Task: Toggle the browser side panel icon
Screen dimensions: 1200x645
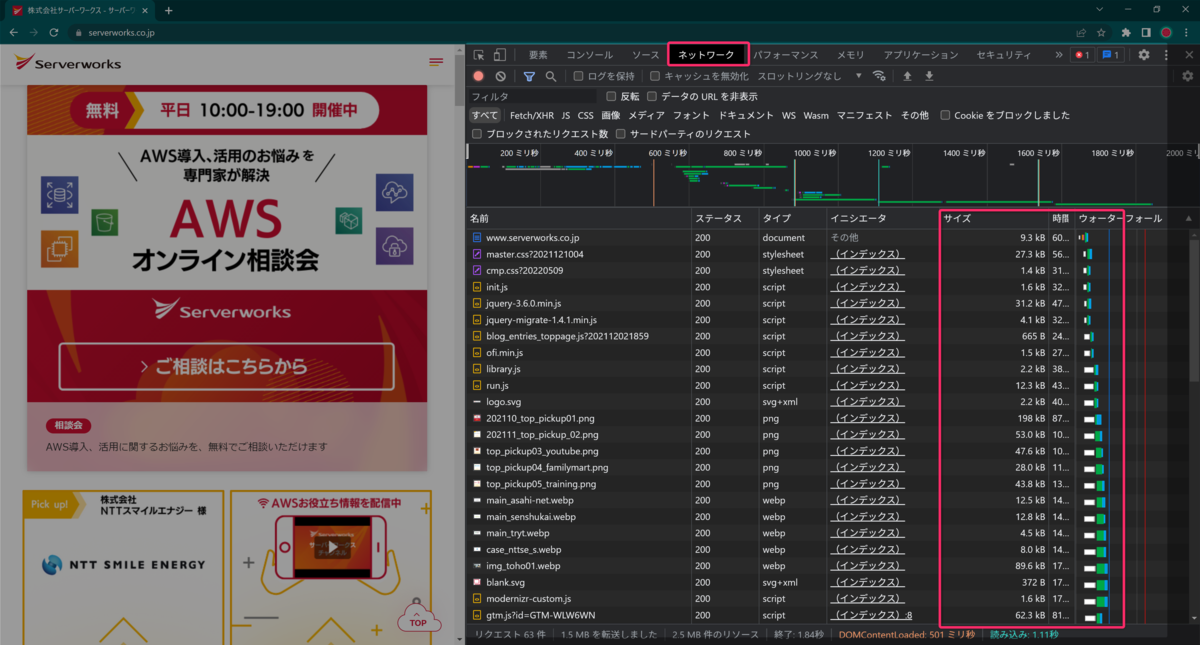Action: click(x=1146, y=32)
